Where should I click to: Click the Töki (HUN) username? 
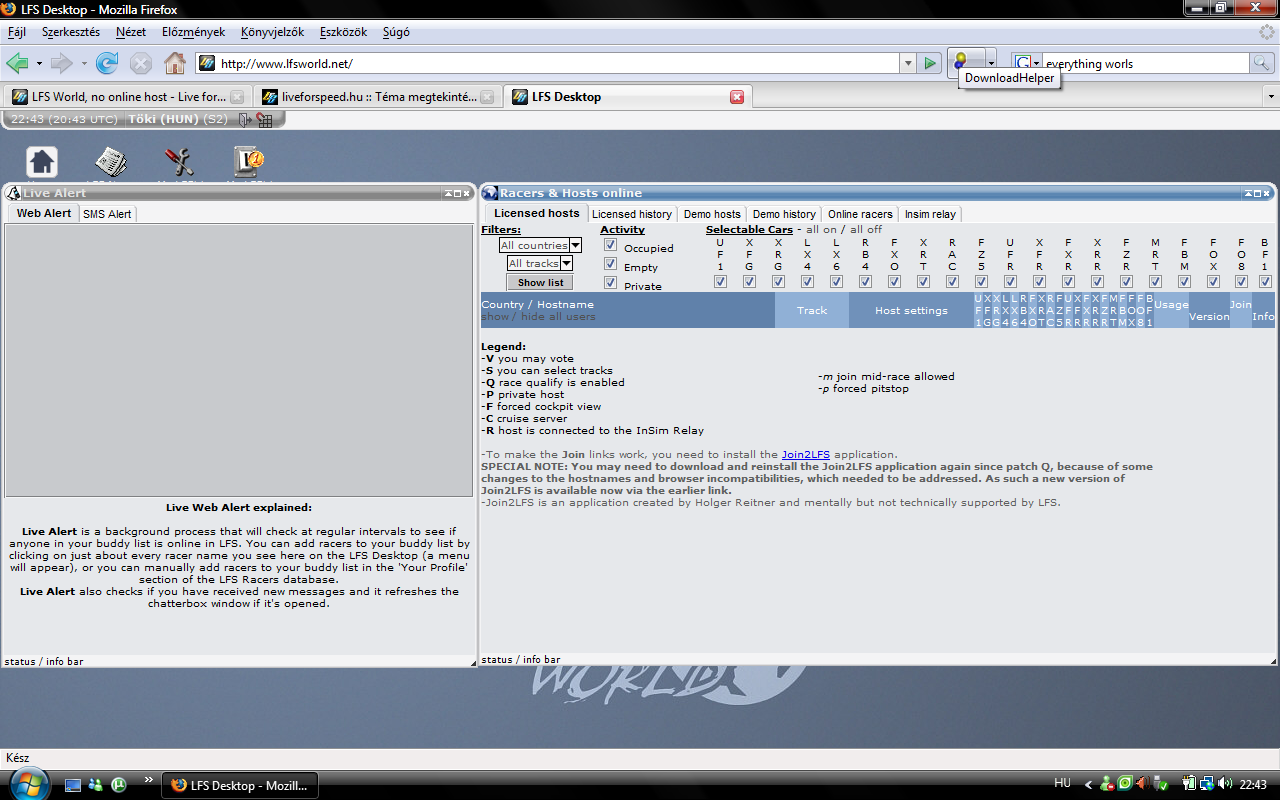click(x=164, y=120)
